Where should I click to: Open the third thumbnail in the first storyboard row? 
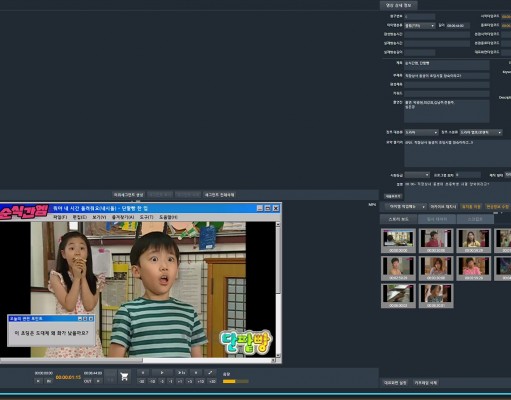[x=474, y=241]
